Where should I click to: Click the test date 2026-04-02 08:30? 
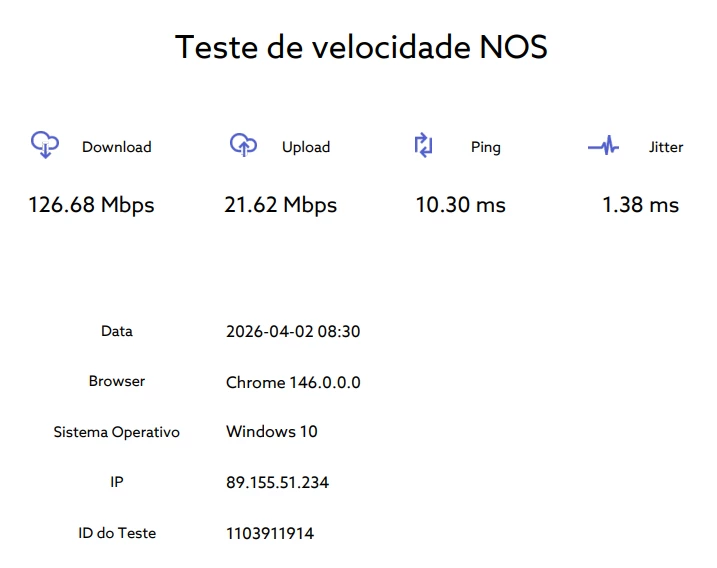[x=293, y=332]
